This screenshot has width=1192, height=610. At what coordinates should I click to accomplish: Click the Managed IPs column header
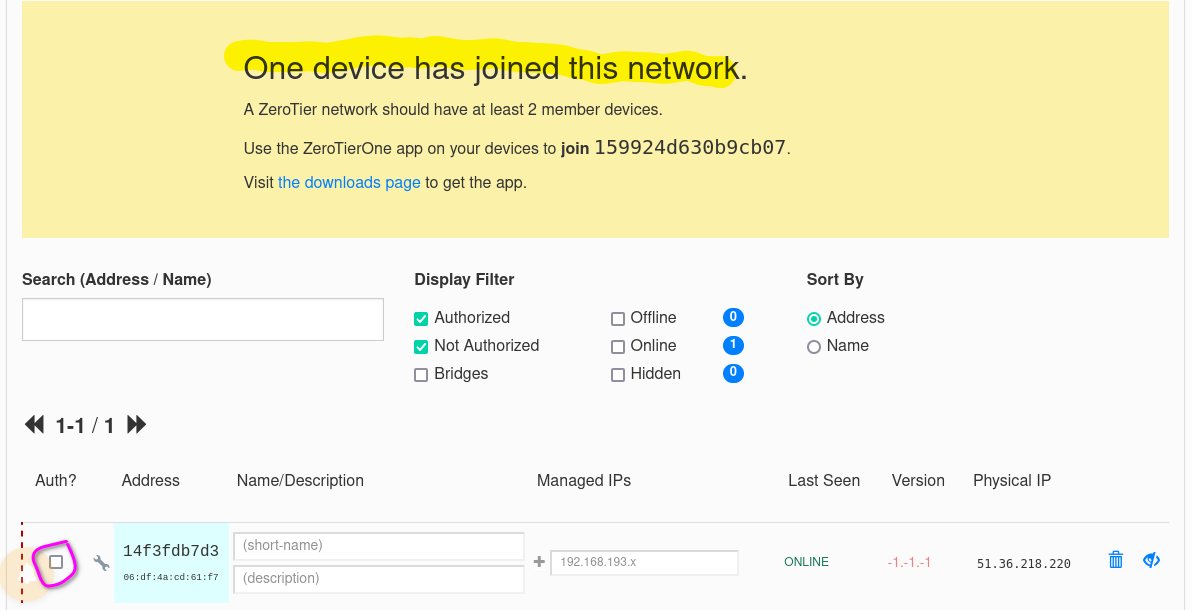584,481
